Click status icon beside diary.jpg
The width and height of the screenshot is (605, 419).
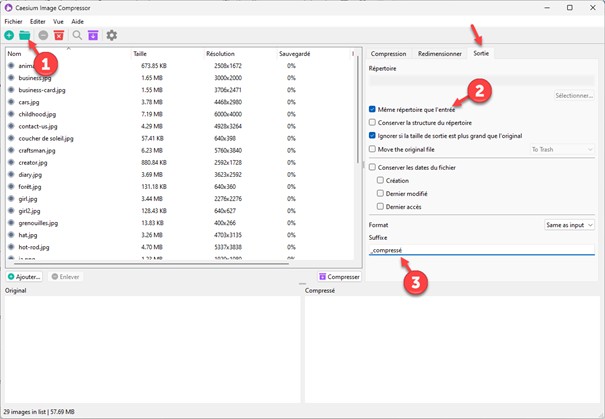click(11, 174)
